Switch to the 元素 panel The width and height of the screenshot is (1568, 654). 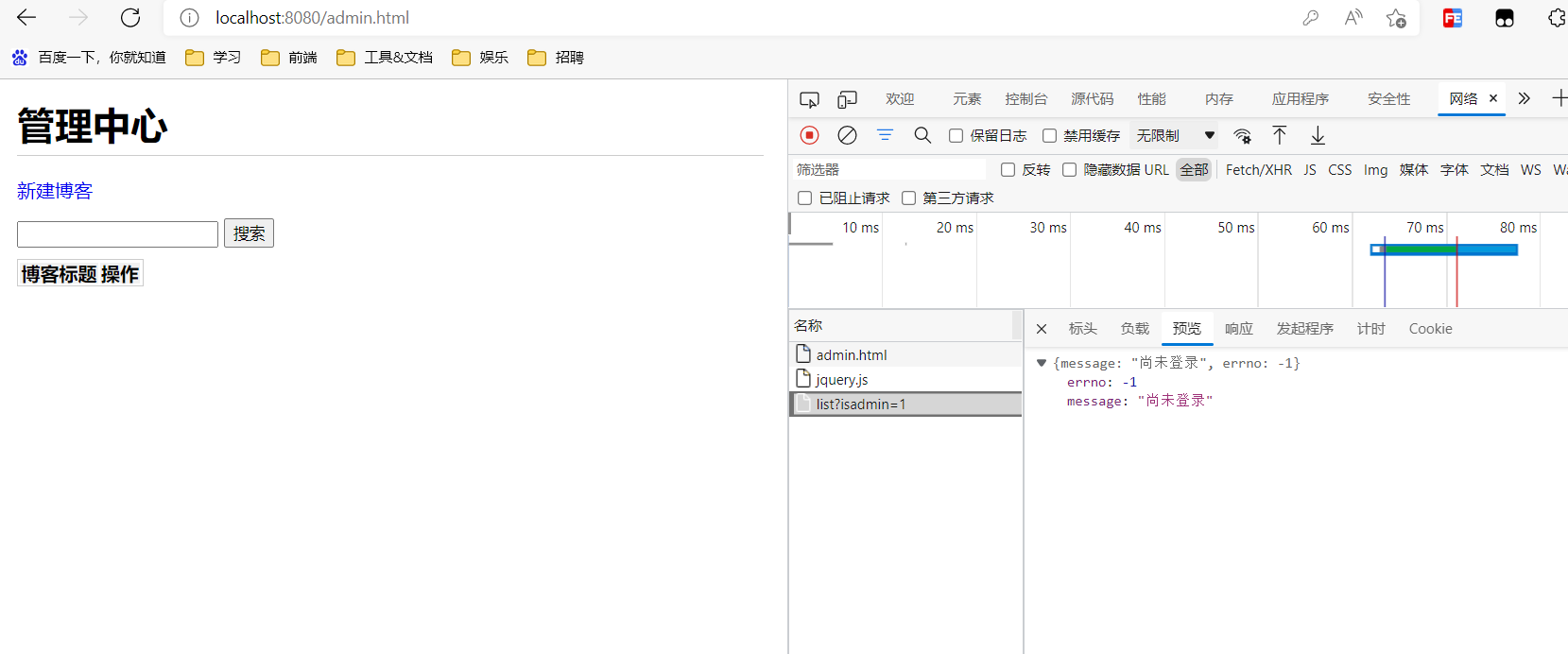pos(967,99)
